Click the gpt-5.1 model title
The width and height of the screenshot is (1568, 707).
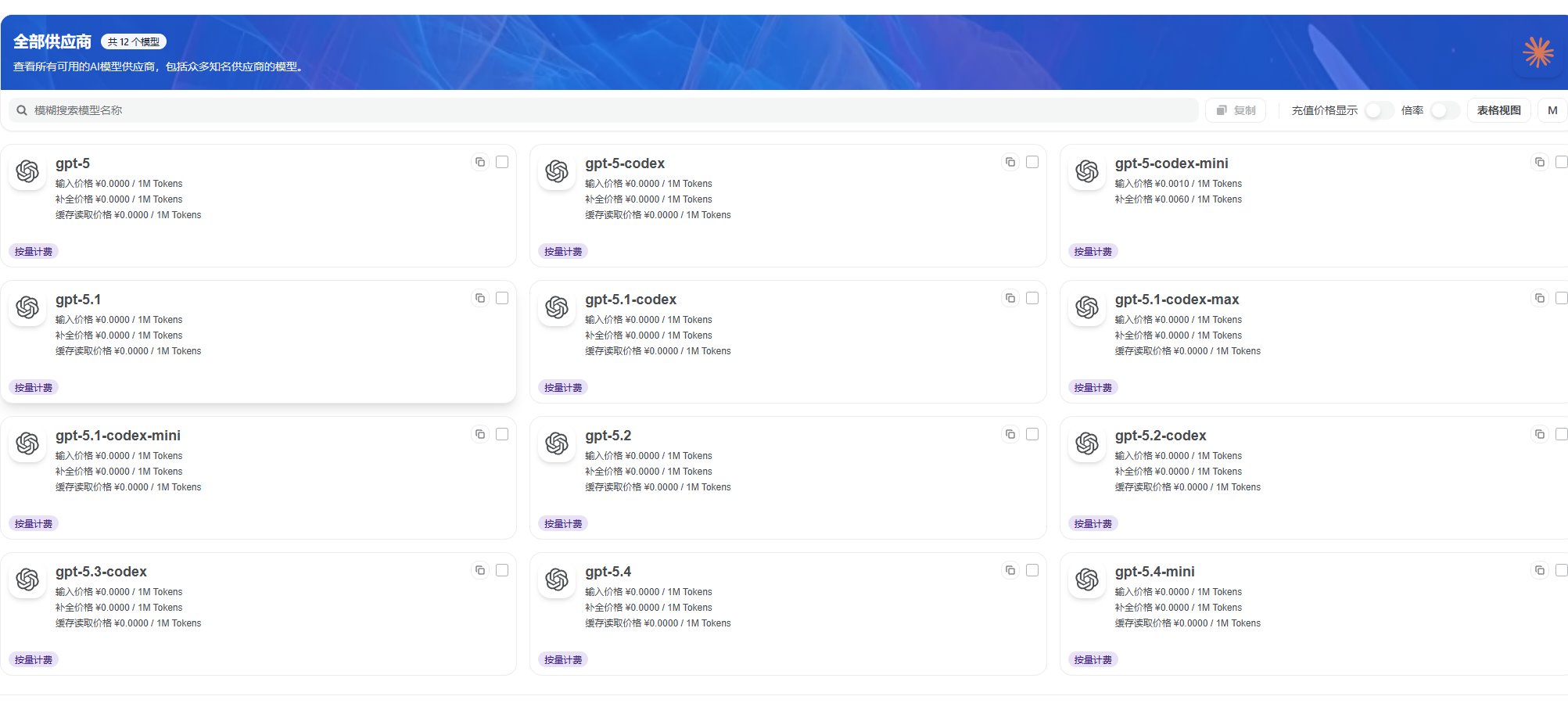click(x=78, y=300)
